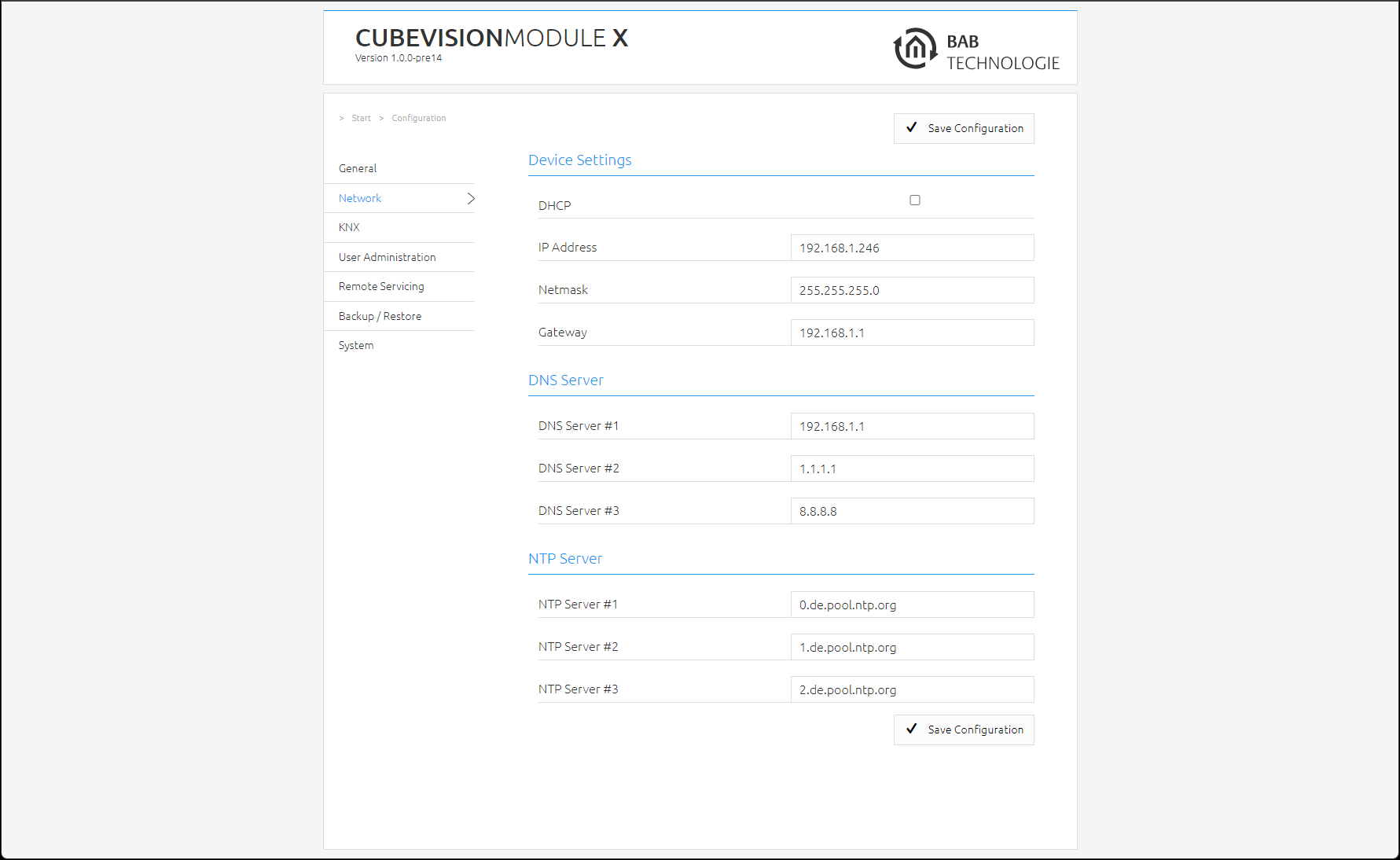Click the Device Settings heading

point(580,160)
